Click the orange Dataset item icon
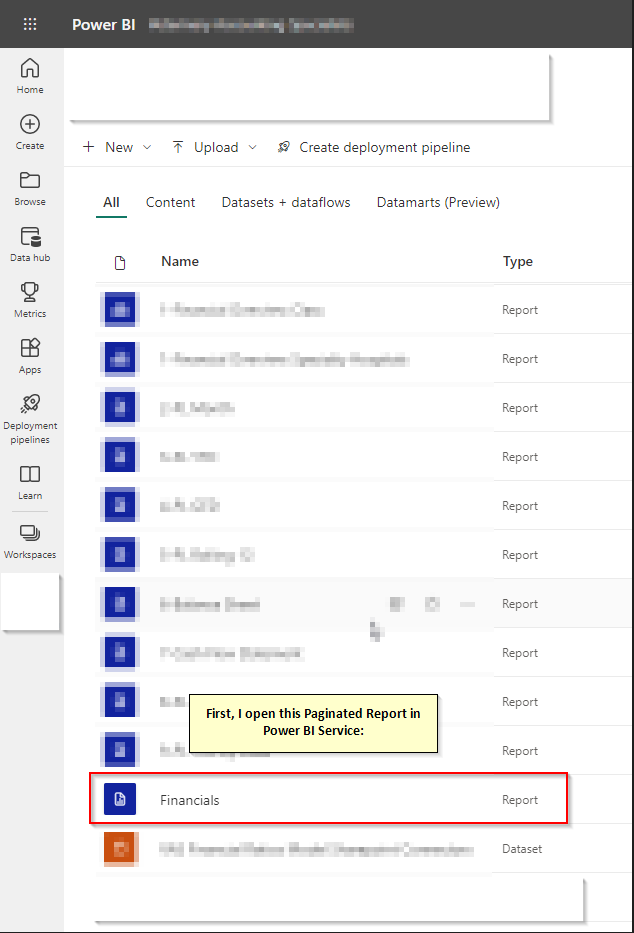Image resolution: width=634 pixels, height=933 pixels. (120, 849)
